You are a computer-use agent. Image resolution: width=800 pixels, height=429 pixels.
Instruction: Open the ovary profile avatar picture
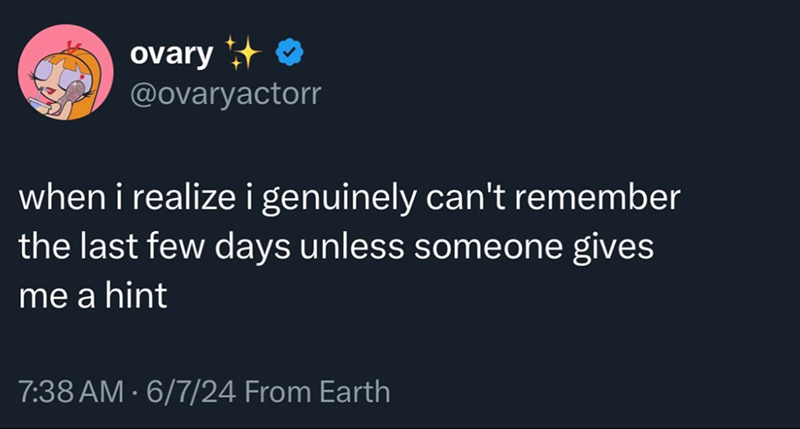[x=66, y=76]
